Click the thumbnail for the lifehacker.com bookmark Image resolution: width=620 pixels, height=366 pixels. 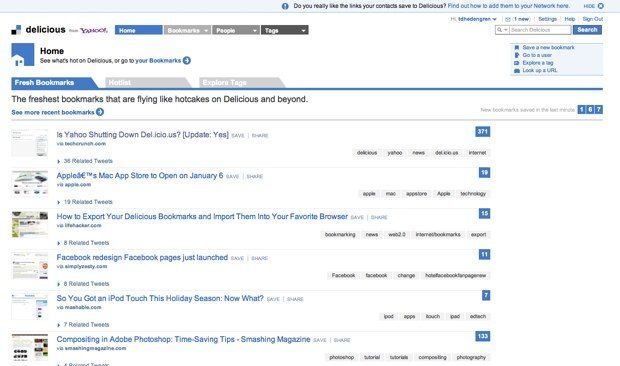click(30, 225)
